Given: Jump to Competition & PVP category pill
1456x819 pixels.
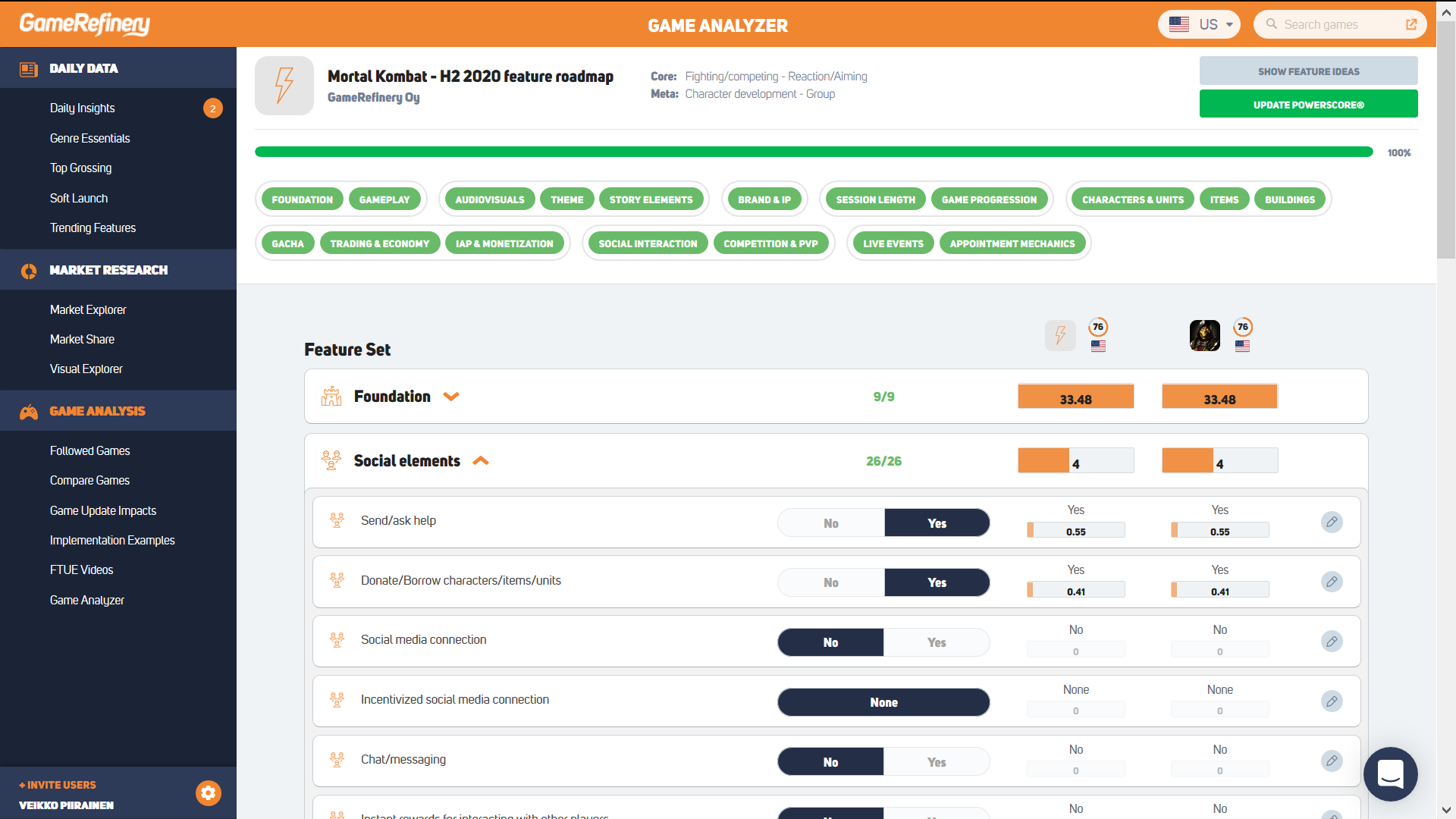Looking at the screenshot, I should coord(770,243).
